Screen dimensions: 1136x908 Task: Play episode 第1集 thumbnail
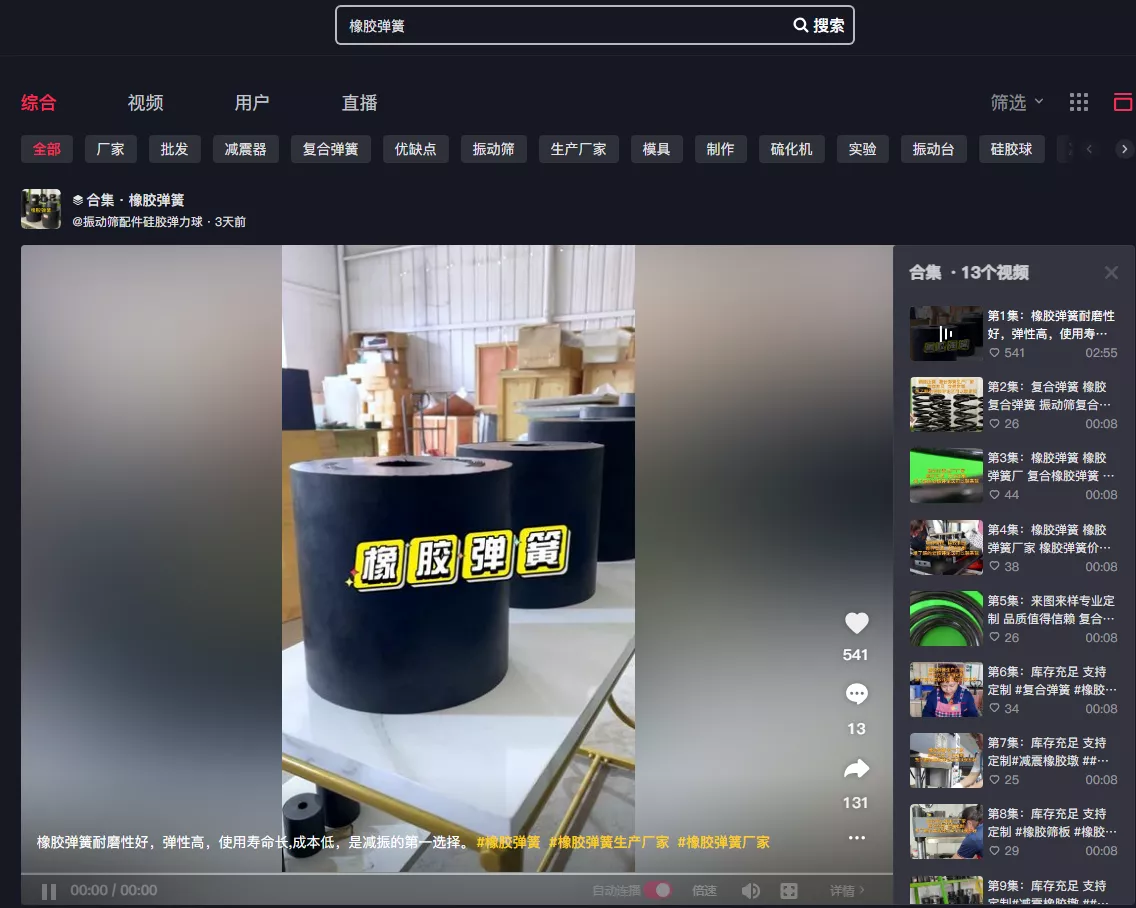click(946, 333)
